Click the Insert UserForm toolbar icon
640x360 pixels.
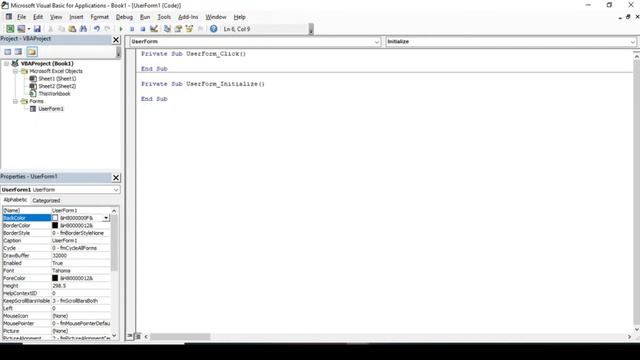21,29
